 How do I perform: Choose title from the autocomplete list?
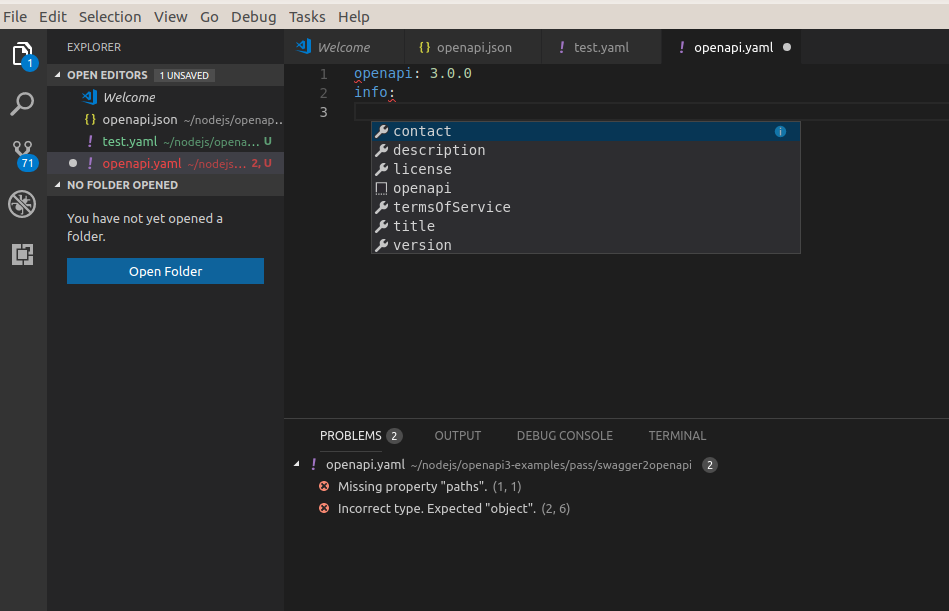(585, 226)
